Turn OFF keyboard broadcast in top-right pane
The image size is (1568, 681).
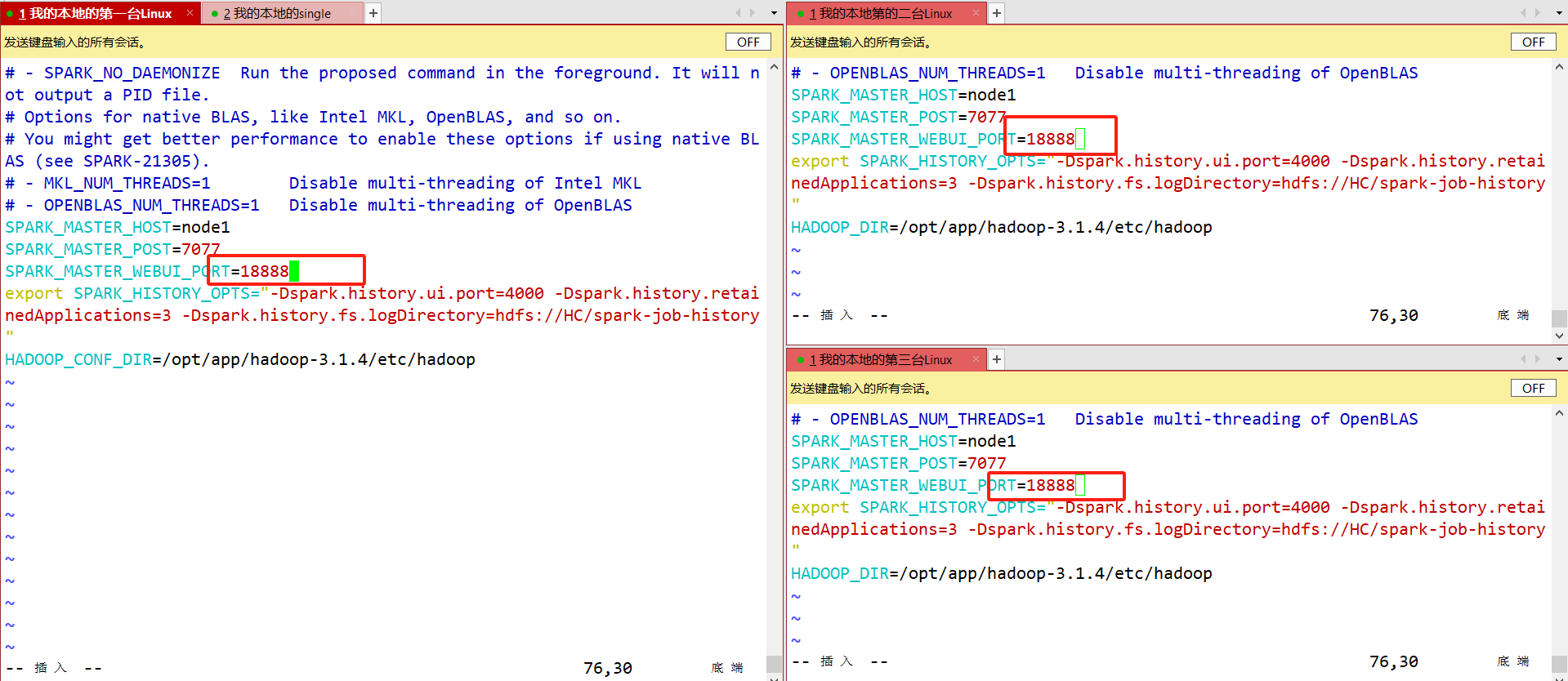pyautogui.click(x=1533, y=42)
